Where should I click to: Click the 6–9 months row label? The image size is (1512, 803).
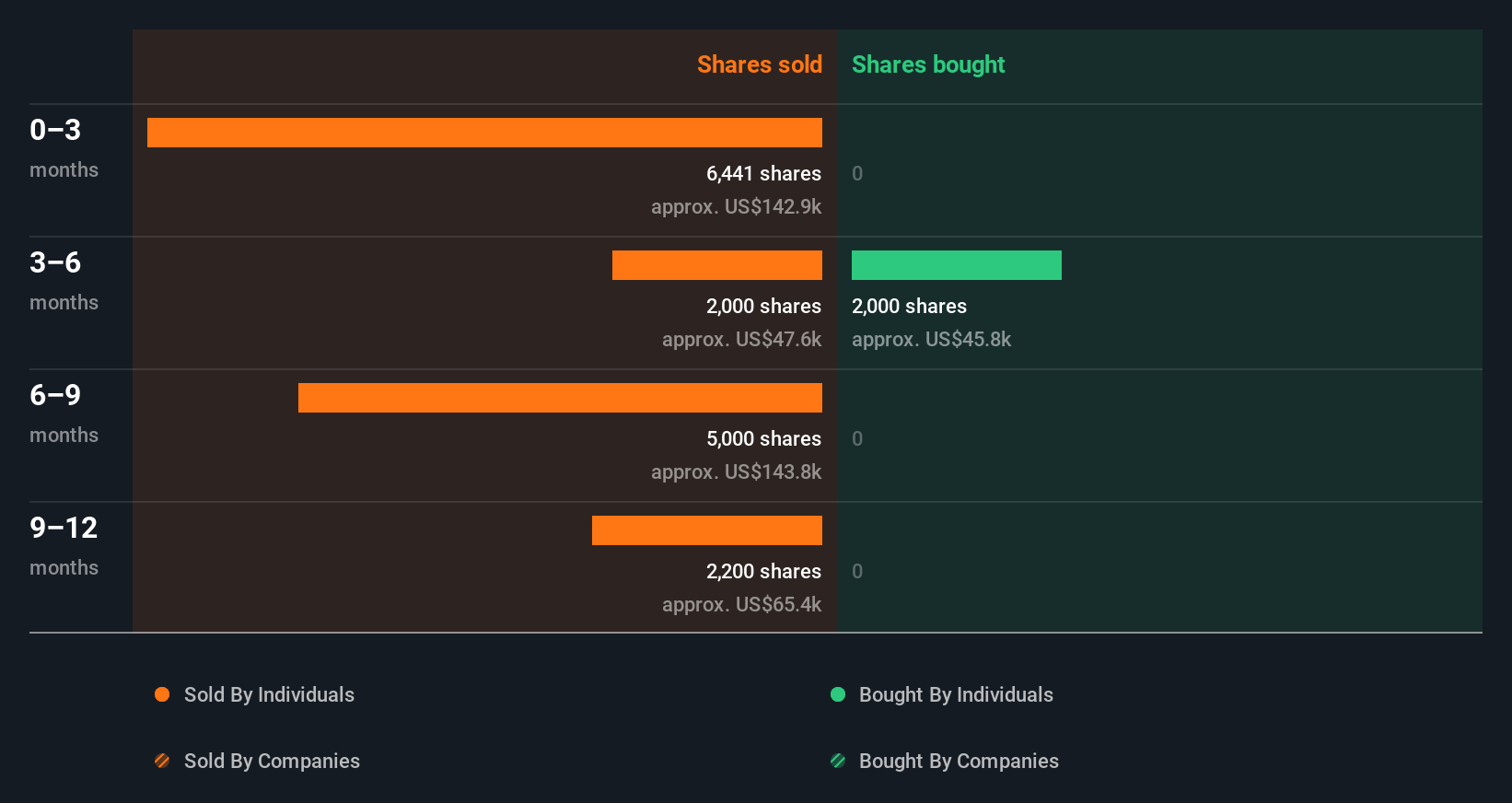point(64,413)
